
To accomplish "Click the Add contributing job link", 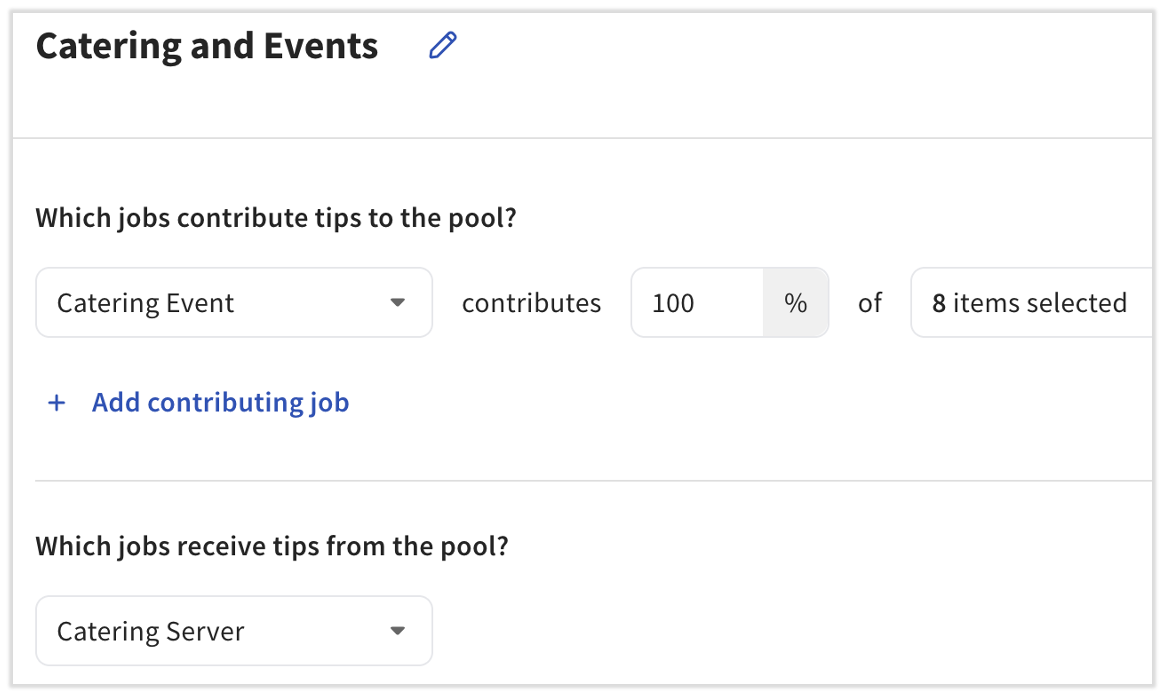I will pos(220,403).
